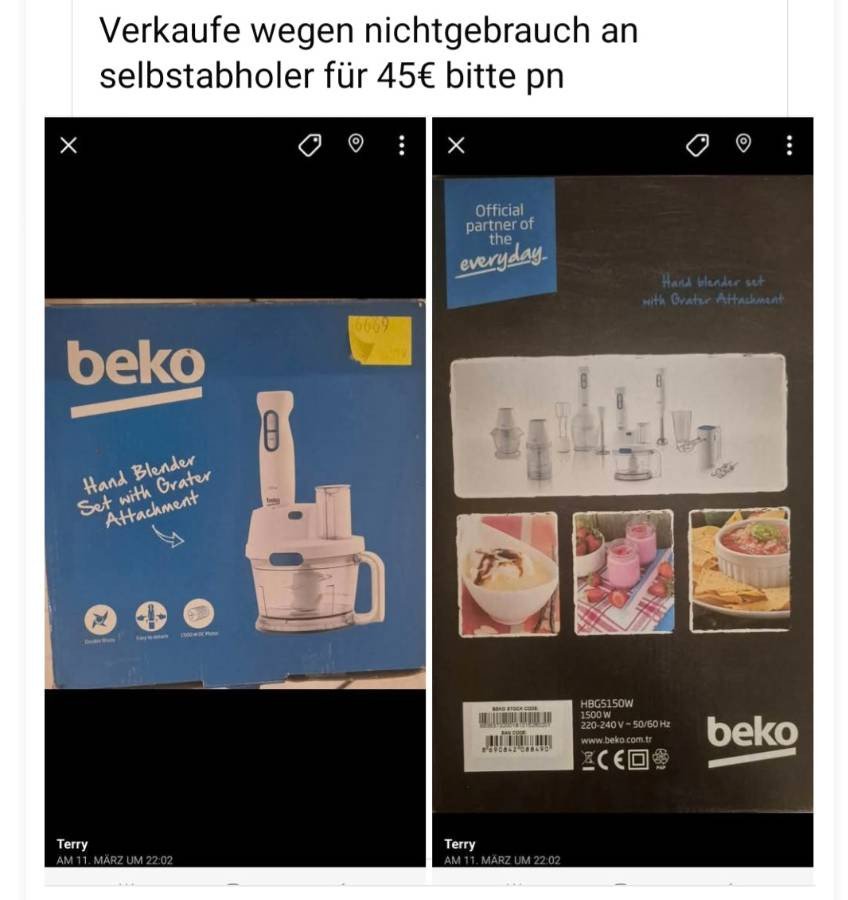The width and height of the screenshot is (848, 900).
Task: Open the three-dot menu above the black box-back photo
Action: (789, 145)
